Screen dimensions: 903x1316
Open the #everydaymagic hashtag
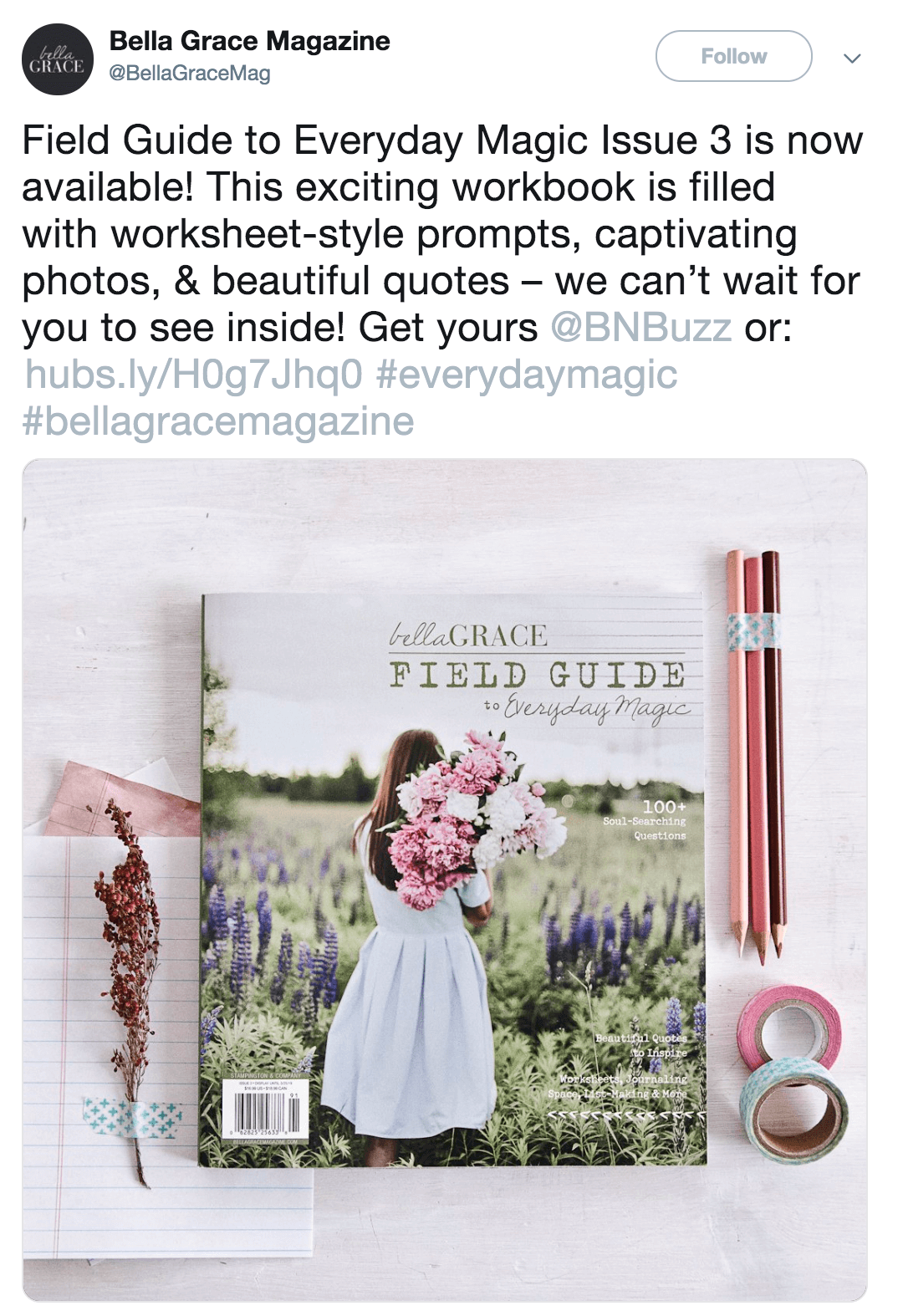[527, 375]
